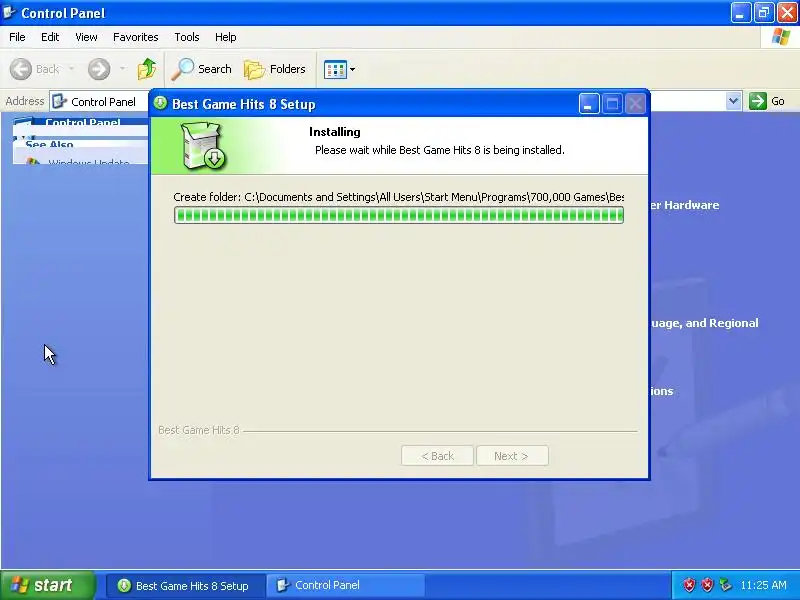Click the Control Panel window title icon
Viewport: 800px width, 600px height.
coord(10,12)
